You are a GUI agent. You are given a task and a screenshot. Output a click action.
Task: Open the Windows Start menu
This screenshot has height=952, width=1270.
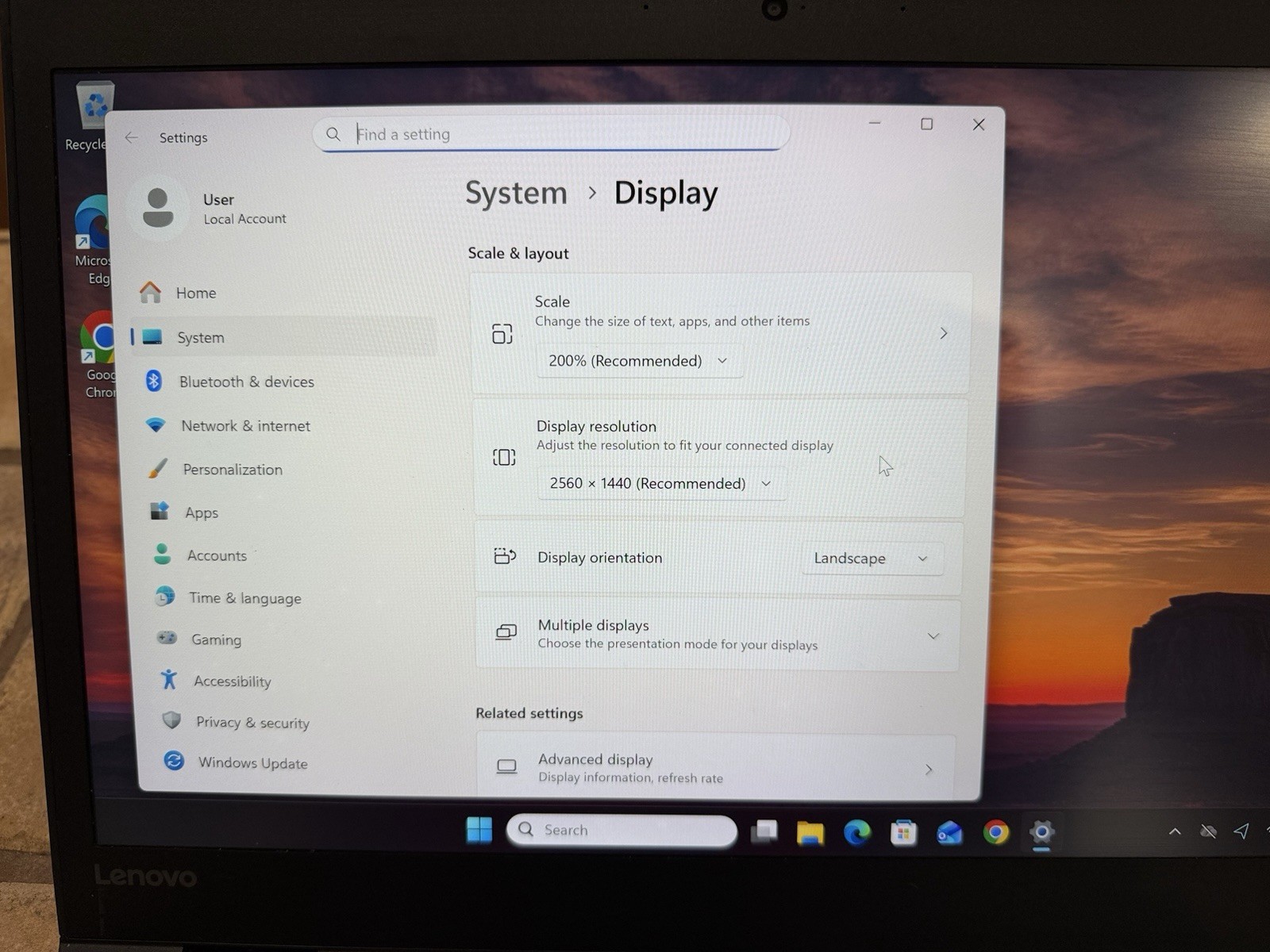(479, 830)
